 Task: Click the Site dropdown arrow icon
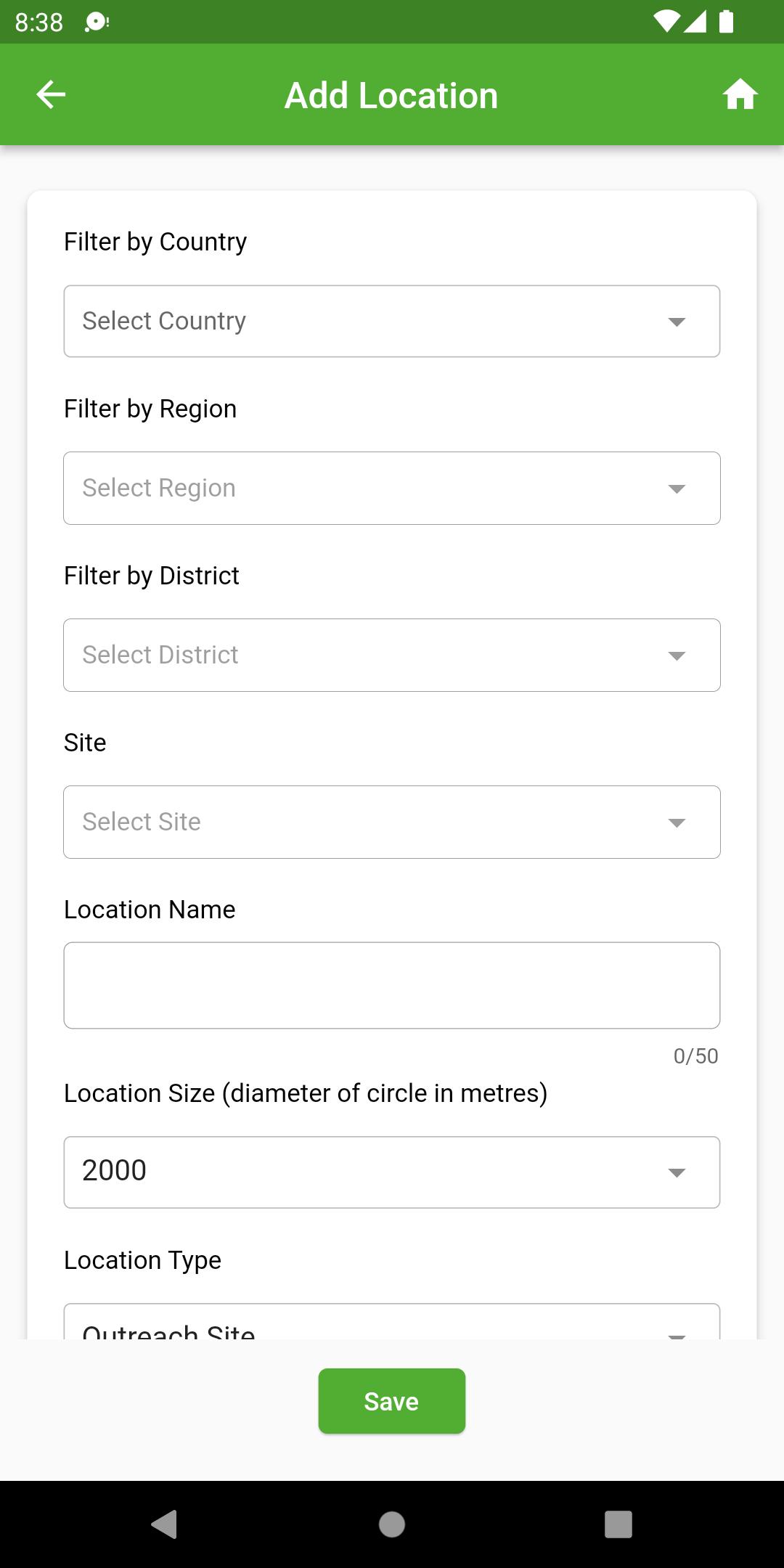[x=677, y=822]
